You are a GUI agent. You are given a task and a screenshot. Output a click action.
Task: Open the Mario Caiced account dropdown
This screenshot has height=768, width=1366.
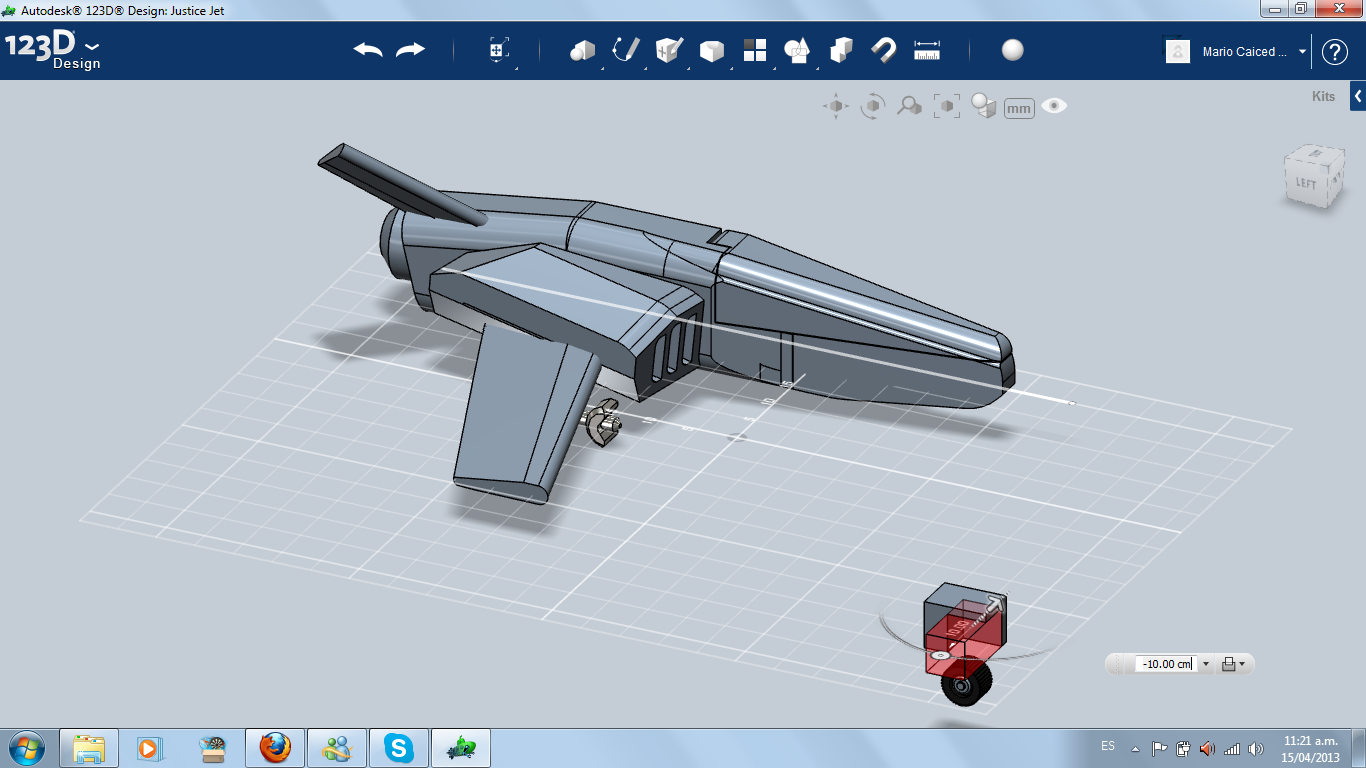coord(1254,52)
